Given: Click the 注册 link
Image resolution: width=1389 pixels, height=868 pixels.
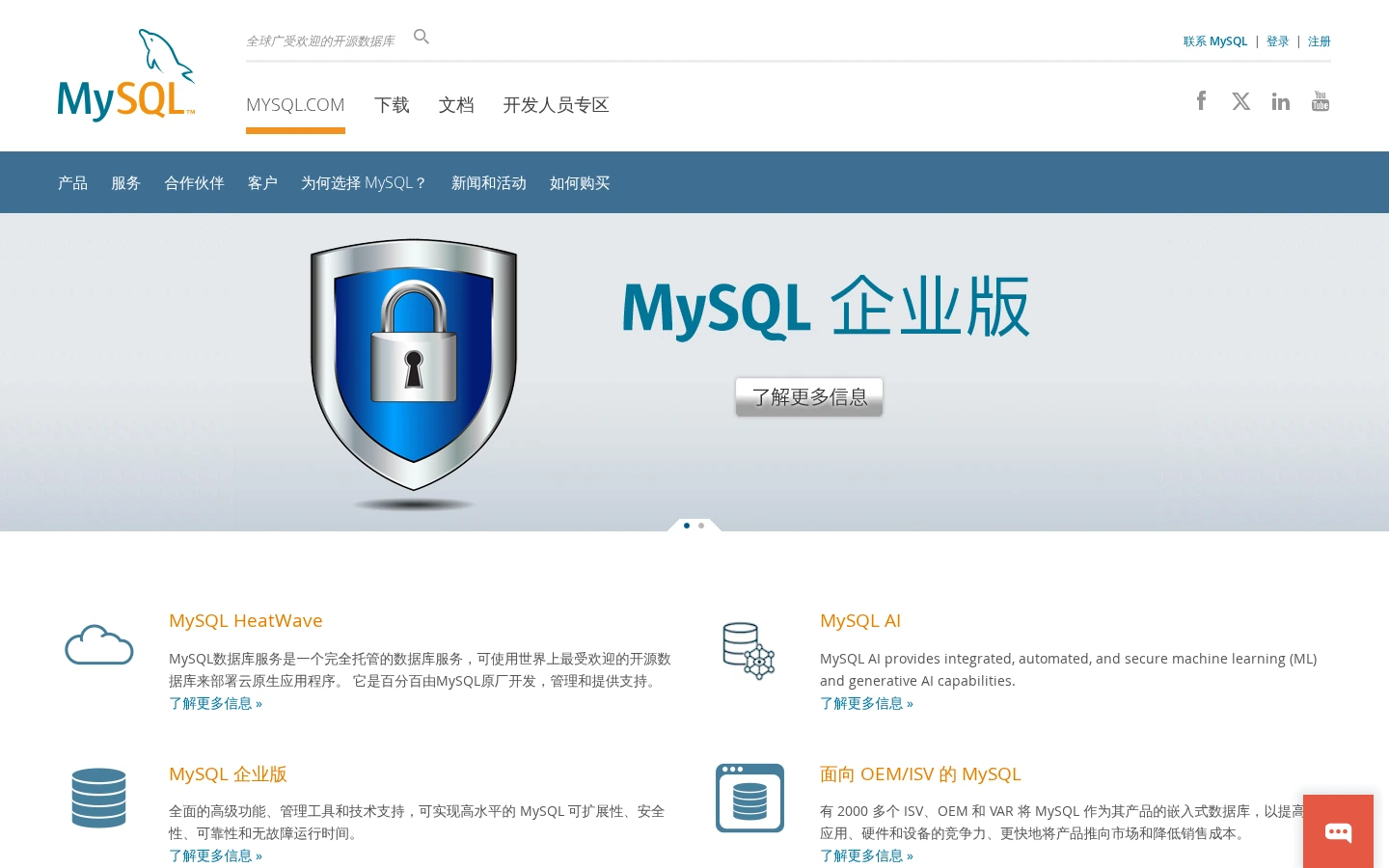Looking at the screenshot, I should tap(1320, 41).
